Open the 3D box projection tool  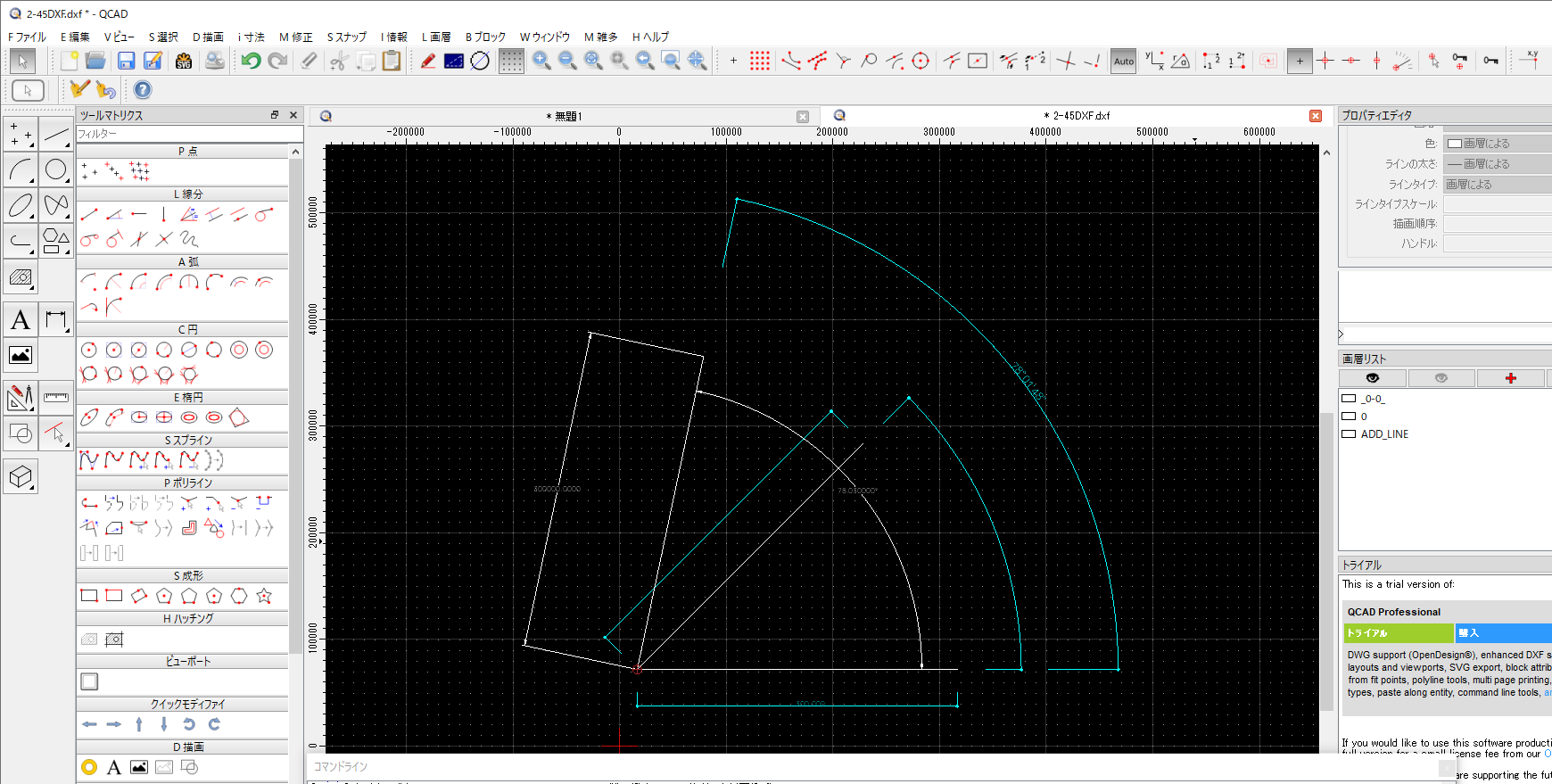21,477
